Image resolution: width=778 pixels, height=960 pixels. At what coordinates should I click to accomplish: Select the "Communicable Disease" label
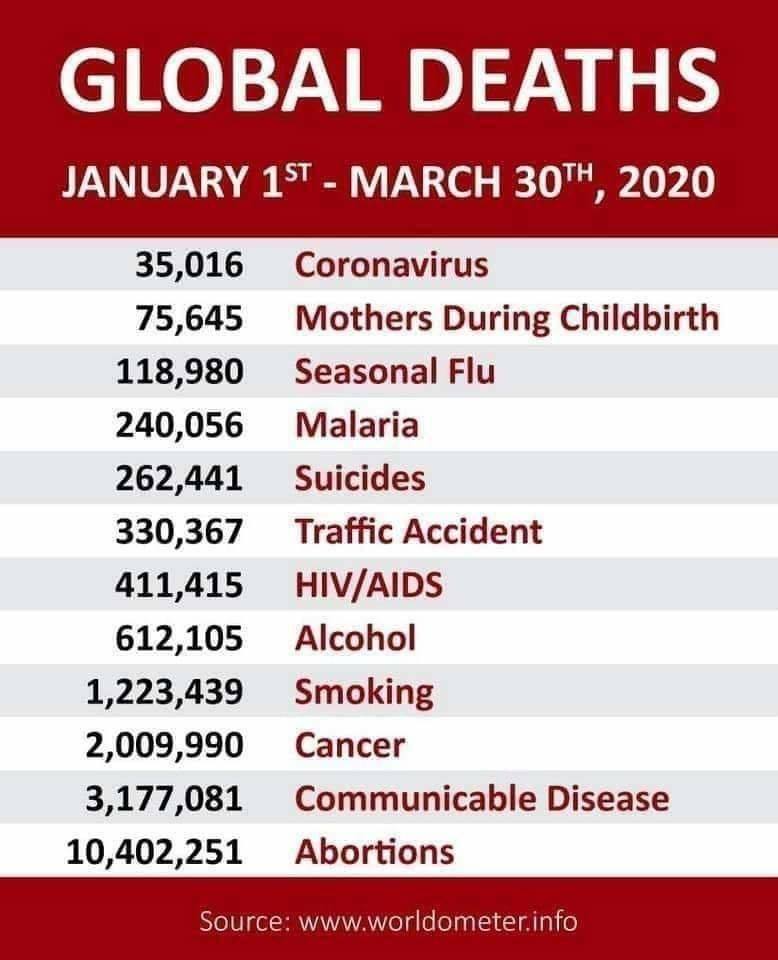click(x=482, y=798)
